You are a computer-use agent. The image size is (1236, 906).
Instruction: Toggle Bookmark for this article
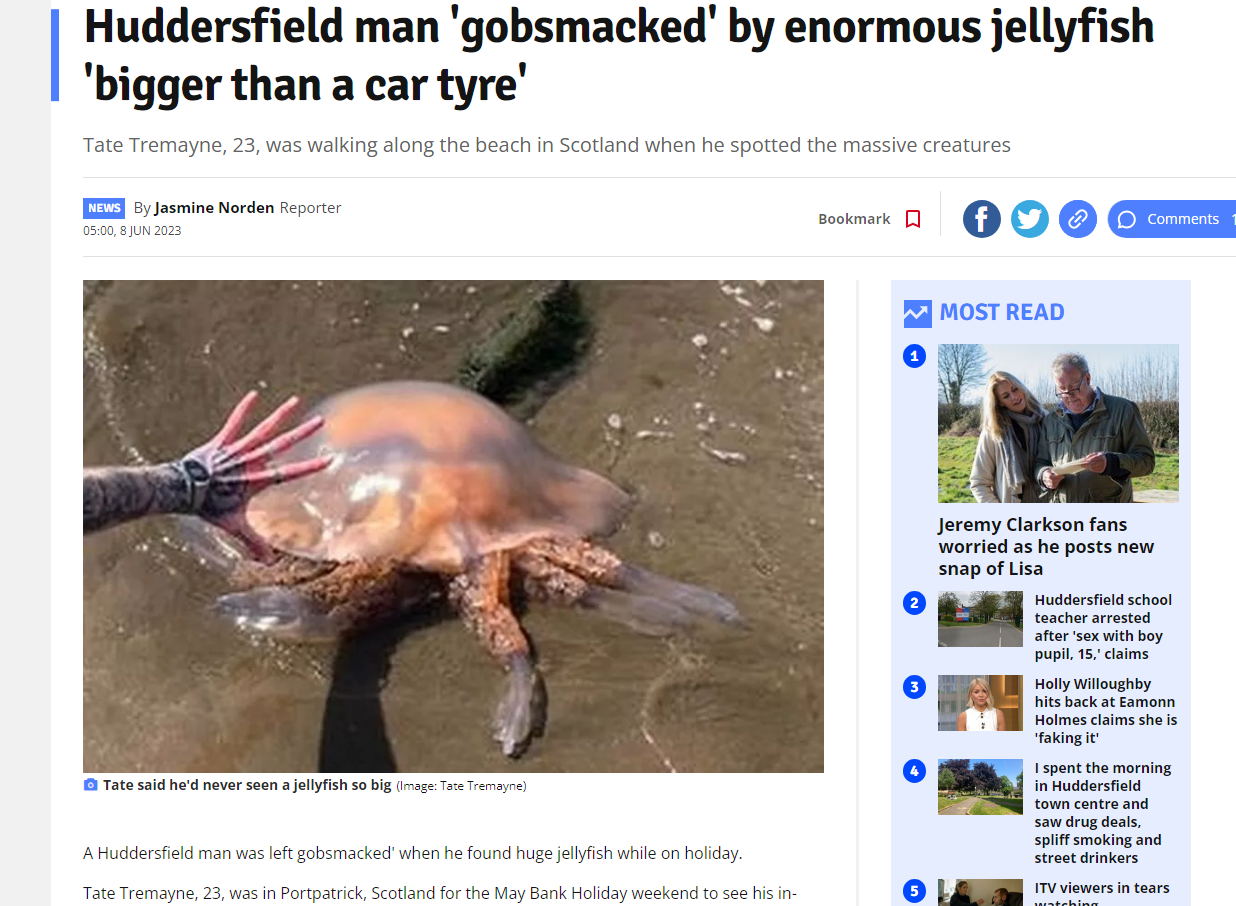coord(869,219)
